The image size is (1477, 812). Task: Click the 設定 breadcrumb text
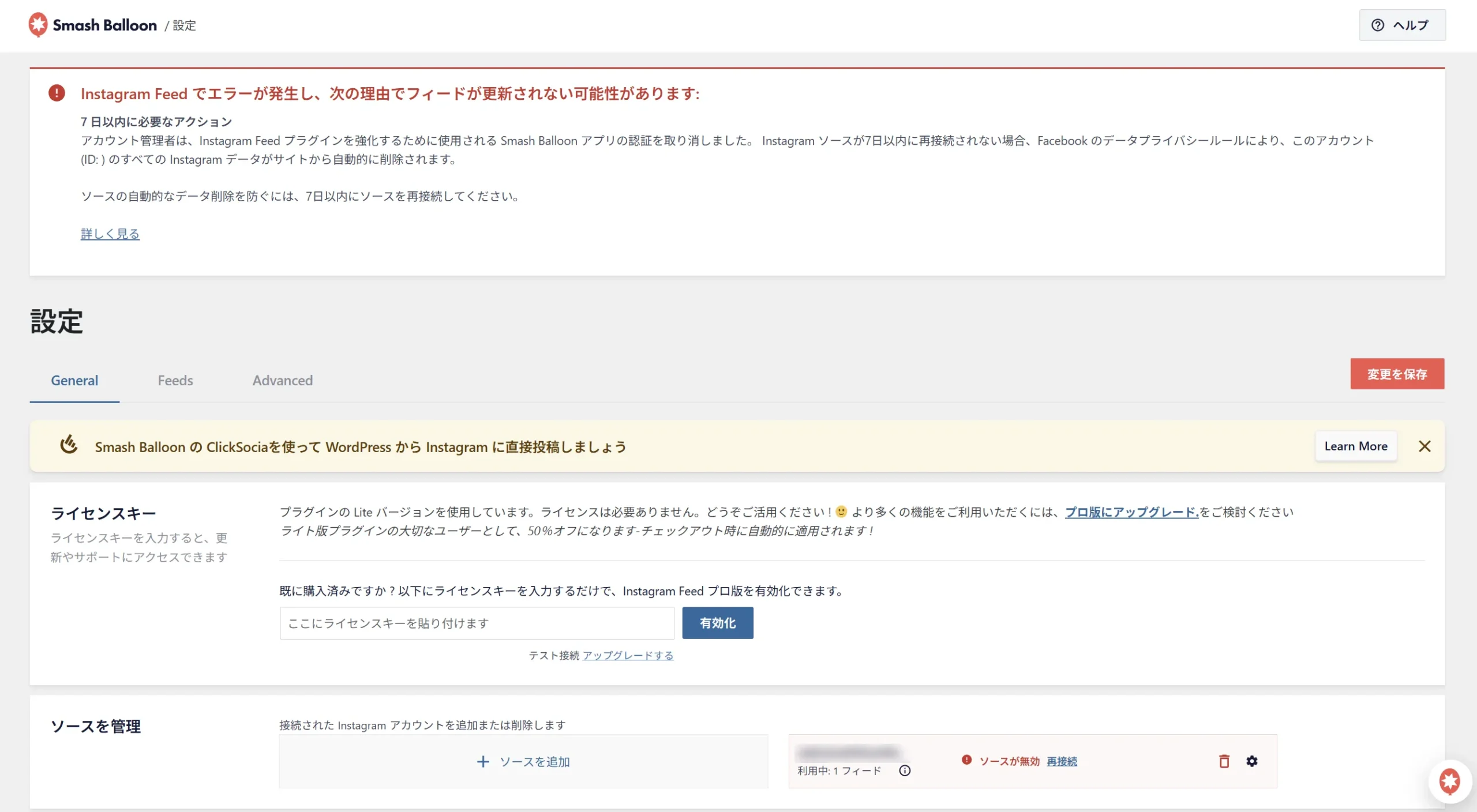coord(185,25)
